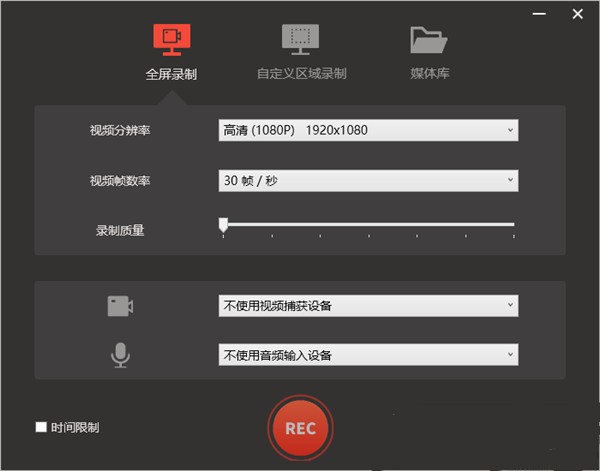The width and height of the screenshot is (600, 471).
Task: Open the 不使用音频输入设备 dropdown
Action: pyautogui.click(x=368, y=354)
